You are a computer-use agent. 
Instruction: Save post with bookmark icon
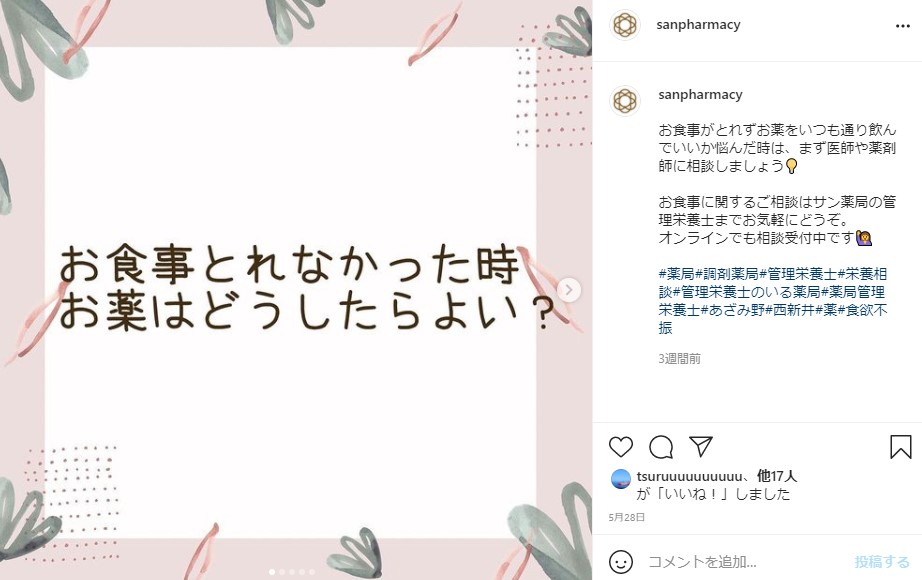pos(900,447)
